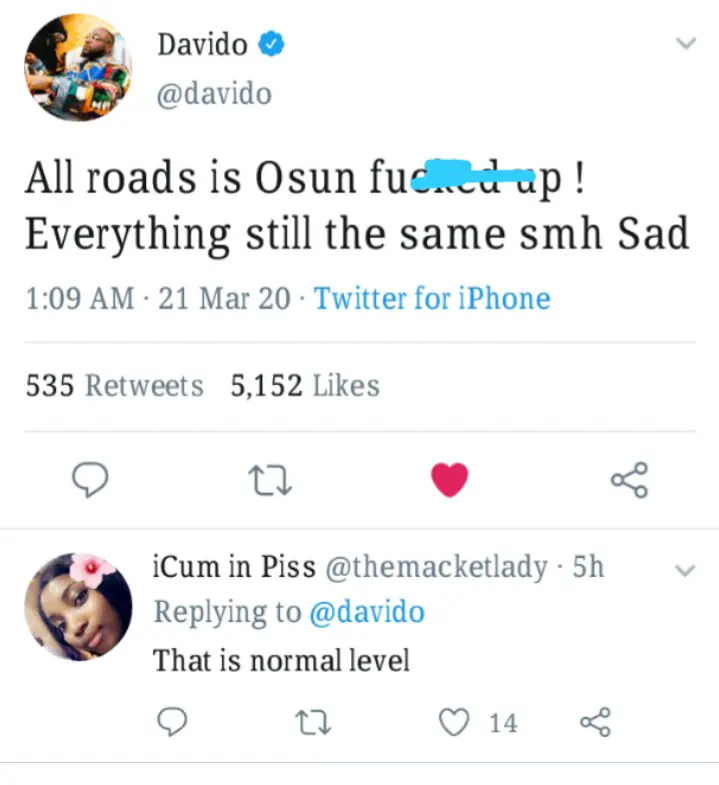Expand options chevron on Davido's tweet
The image size is (719, 785).
685,43
